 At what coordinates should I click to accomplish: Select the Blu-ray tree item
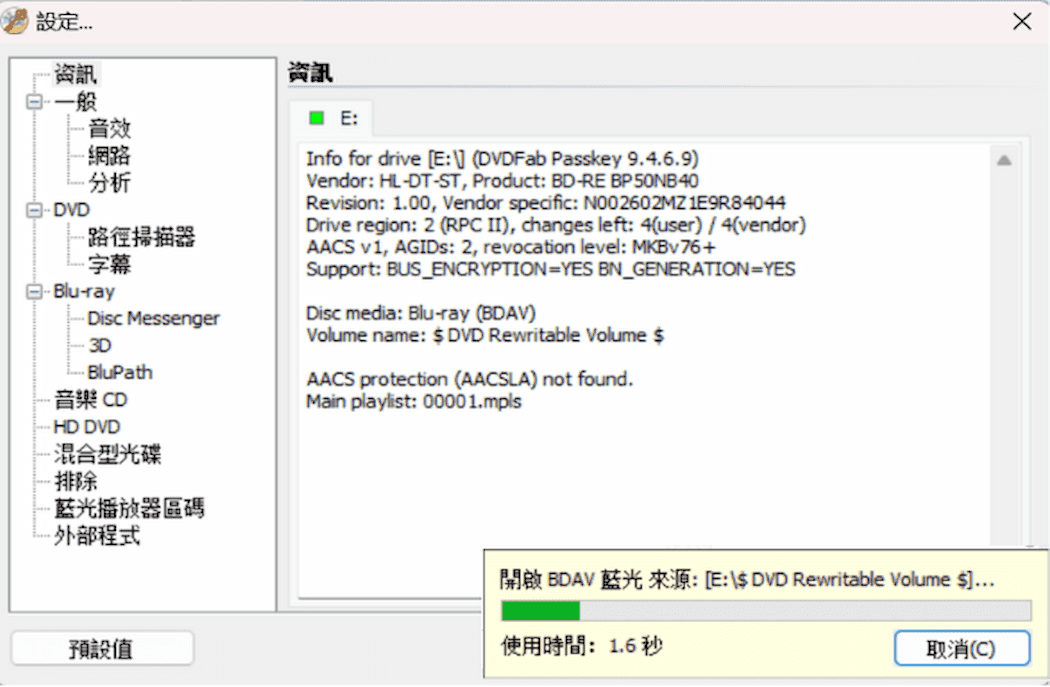[84, 292]
